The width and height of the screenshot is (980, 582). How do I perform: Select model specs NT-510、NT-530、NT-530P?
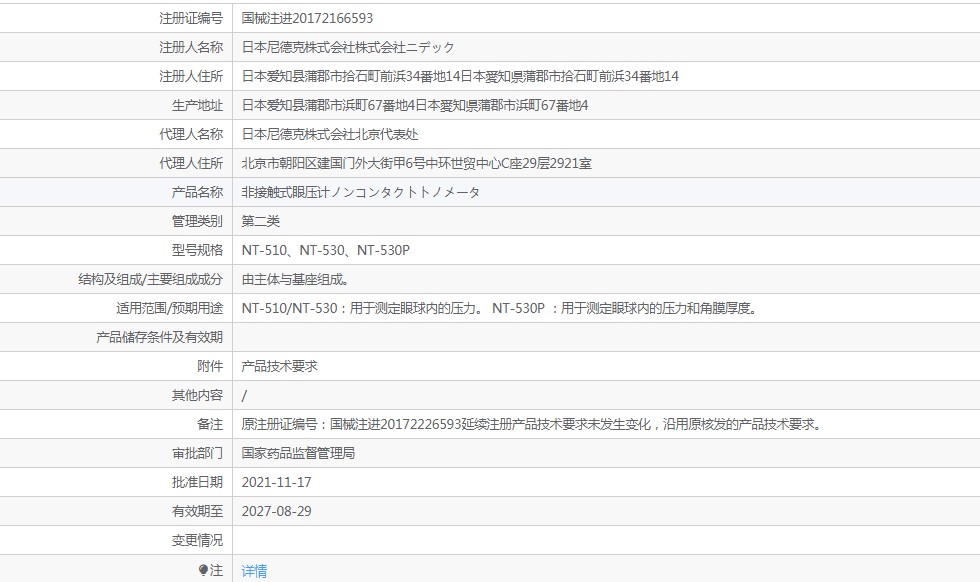pos(326,250)
